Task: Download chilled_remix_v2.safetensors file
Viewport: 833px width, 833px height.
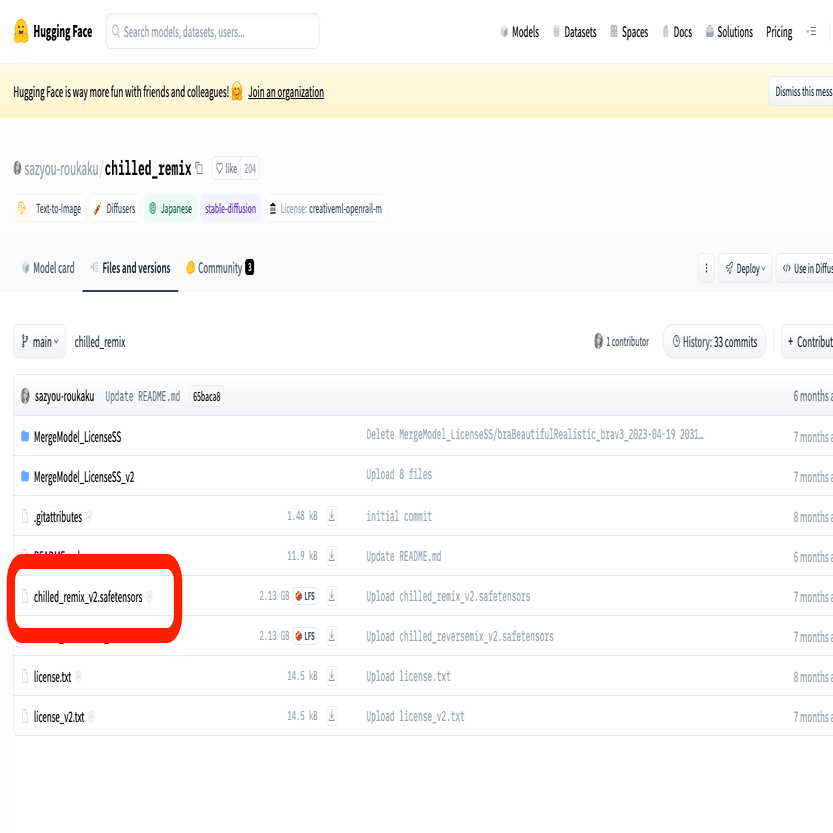Action: pos(332,596)
